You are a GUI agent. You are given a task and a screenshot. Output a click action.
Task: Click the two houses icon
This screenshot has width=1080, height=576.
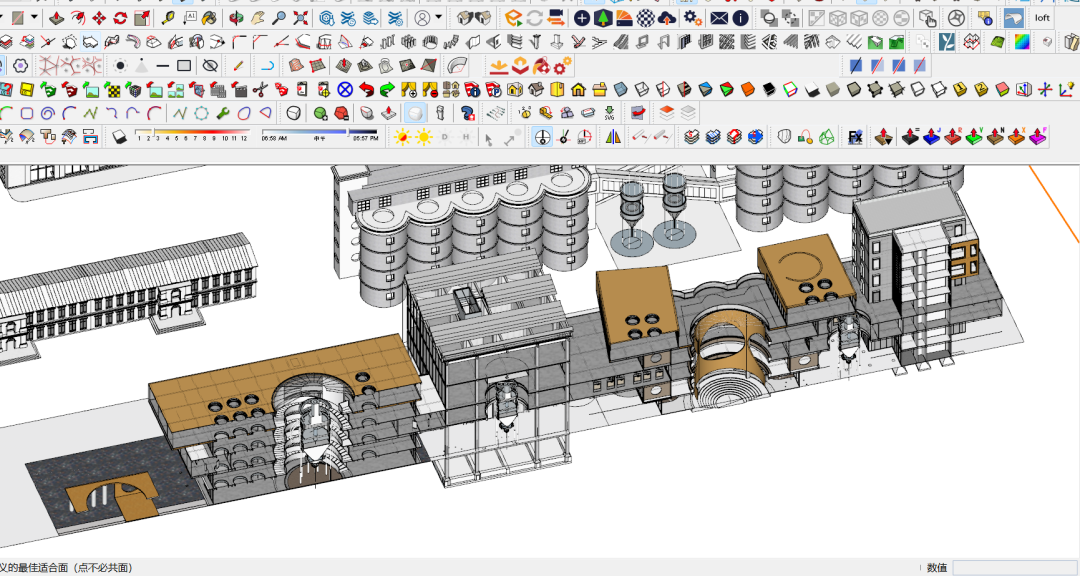click(x=475, y=18)
